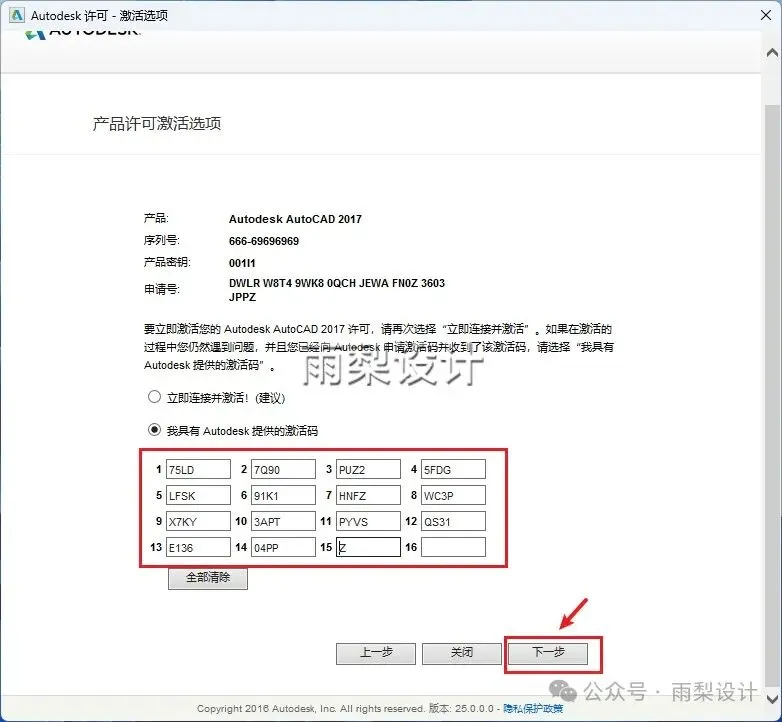782x722 pixels.
Task: Click the scrollbar up arrow
Action: tap(772, 52)
